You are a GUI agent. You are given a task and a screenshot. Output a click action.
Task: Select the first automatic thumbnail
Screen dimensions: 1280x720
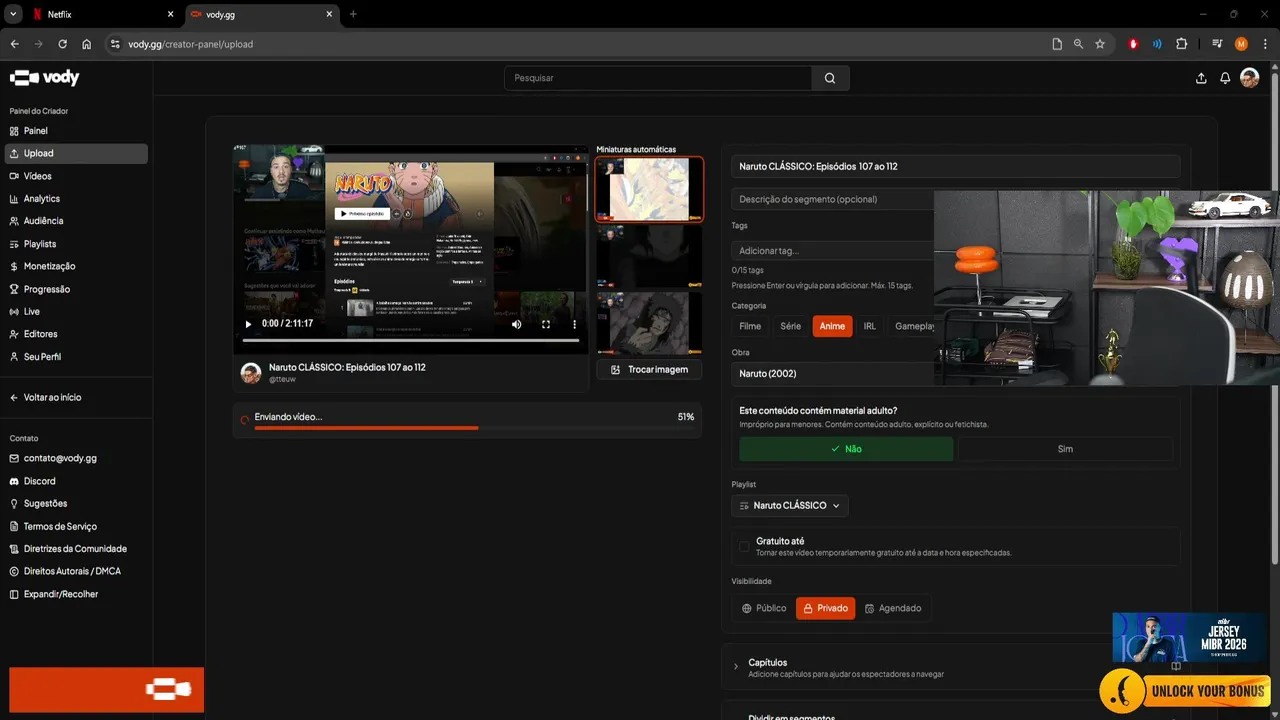pos(649,189)
